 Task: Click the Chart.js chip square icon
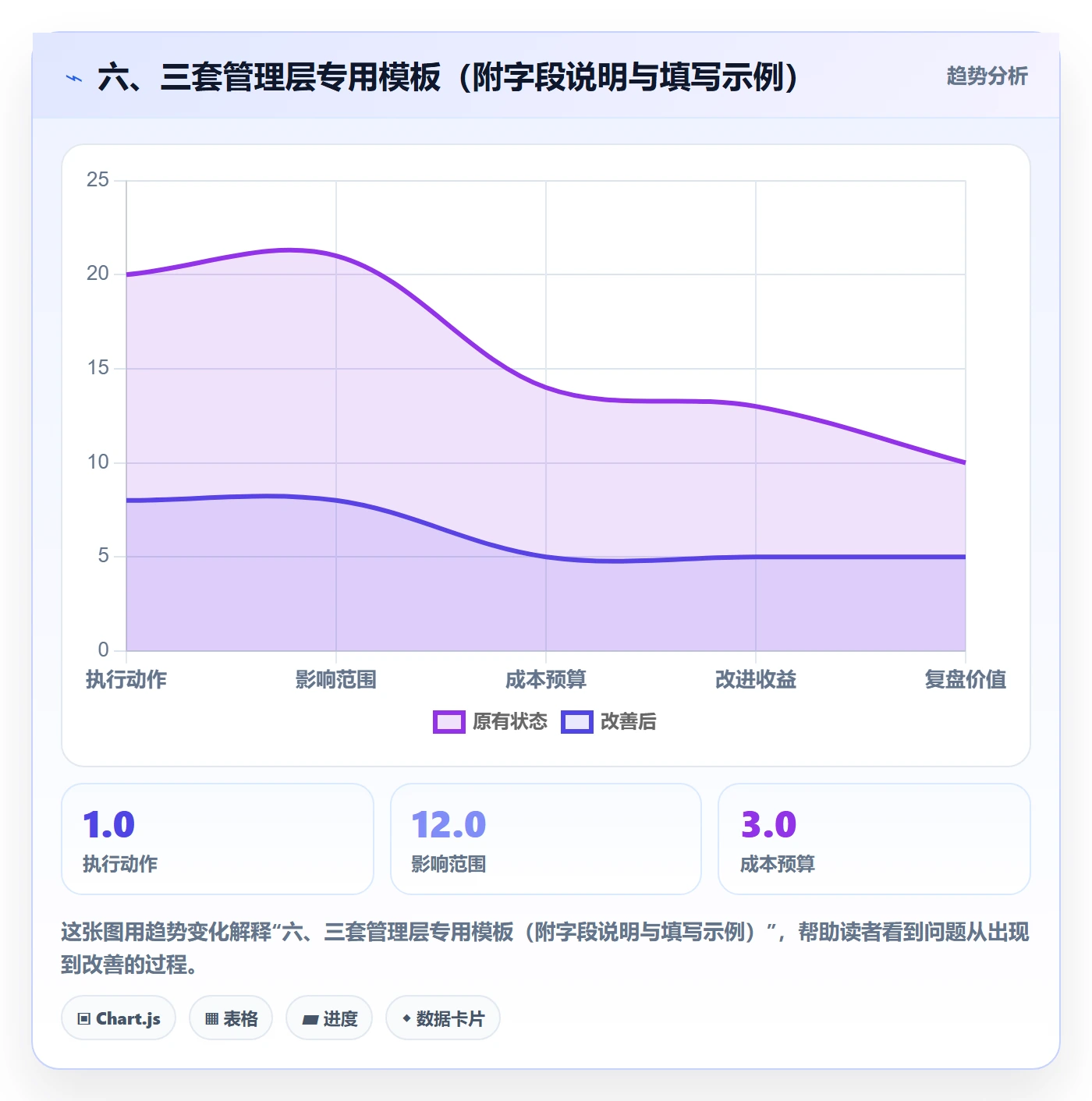84,1018
